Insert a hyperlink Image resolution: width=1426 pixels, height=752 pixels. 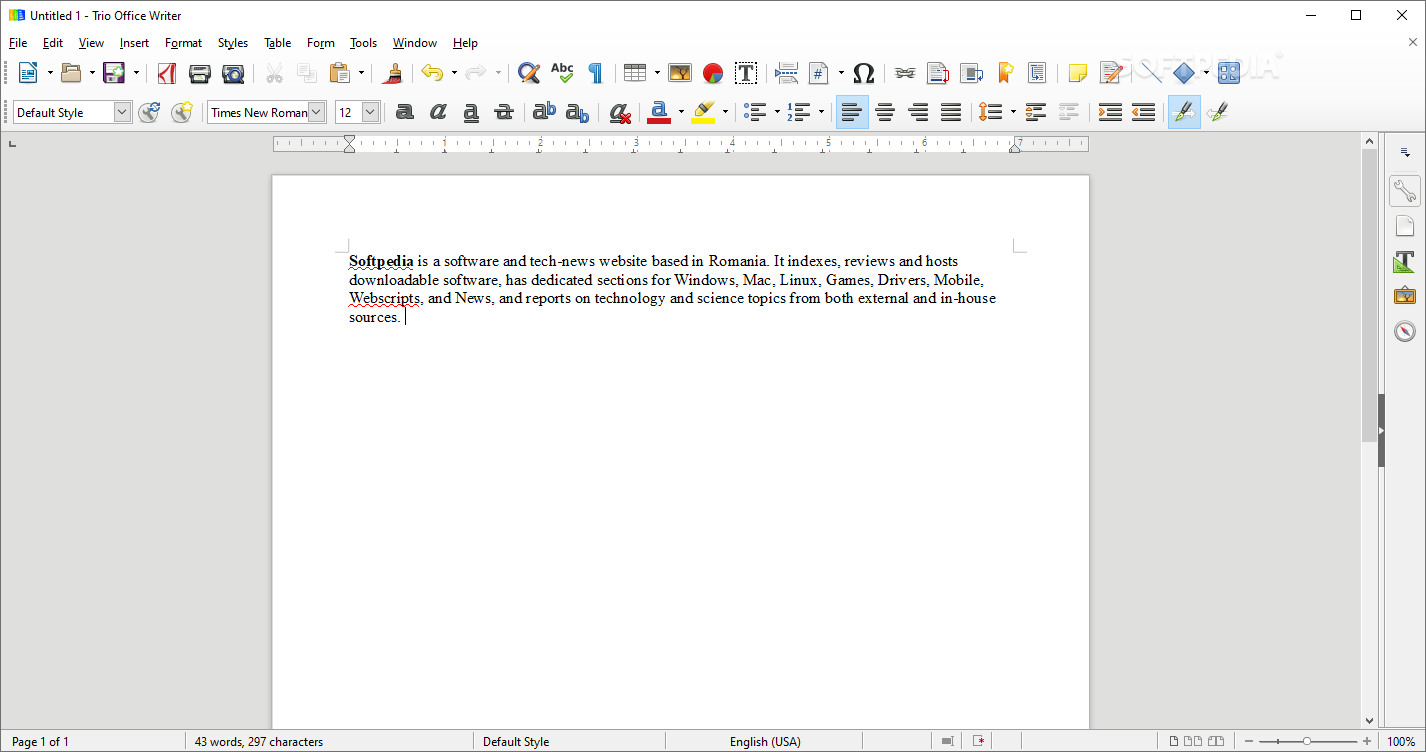[x=905, y=73]
